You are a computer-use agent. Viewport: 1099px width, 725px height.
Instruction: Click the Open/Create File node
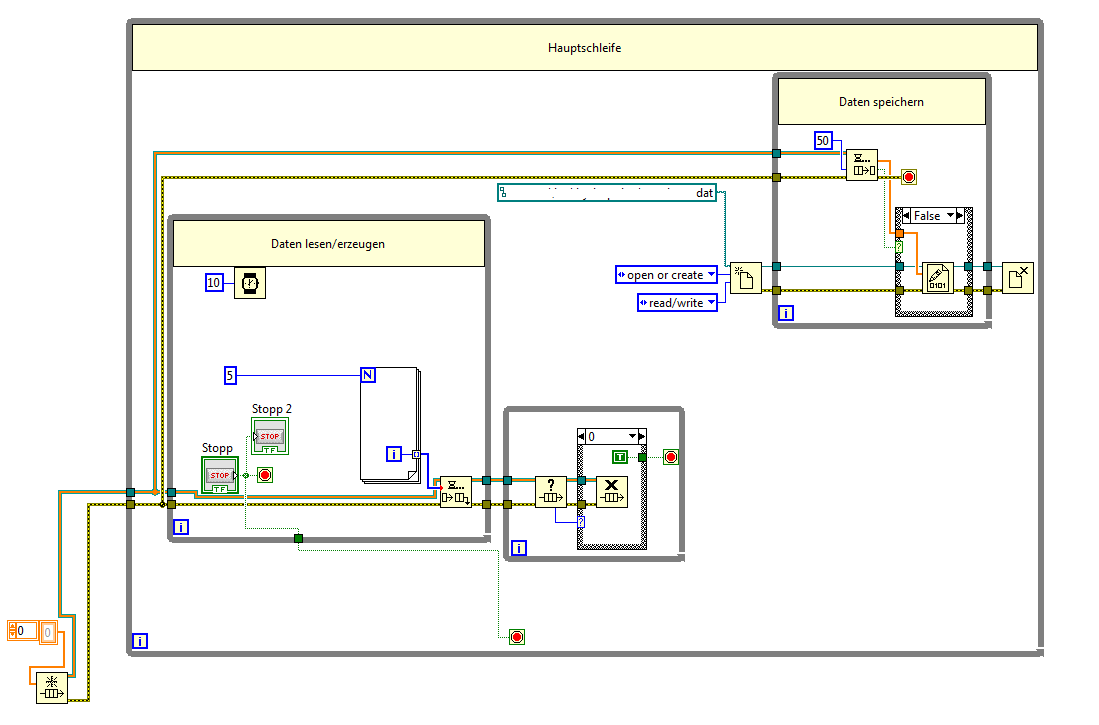pyautogui.click(x=746, y=278)
